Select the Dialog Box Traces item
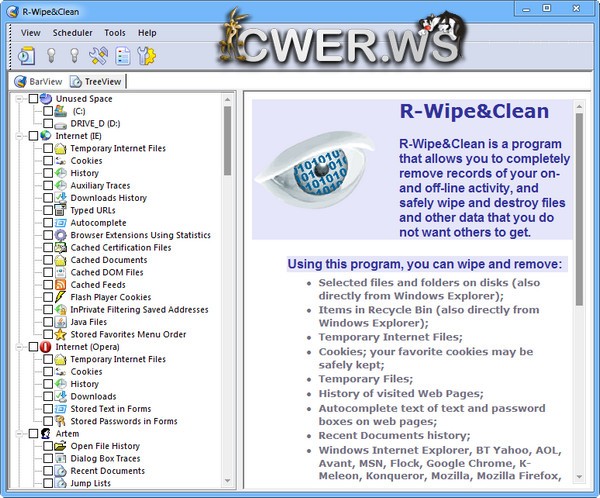The height and width of the screenshot is (498, 600). pyautogui.click(x=105, y=458)
